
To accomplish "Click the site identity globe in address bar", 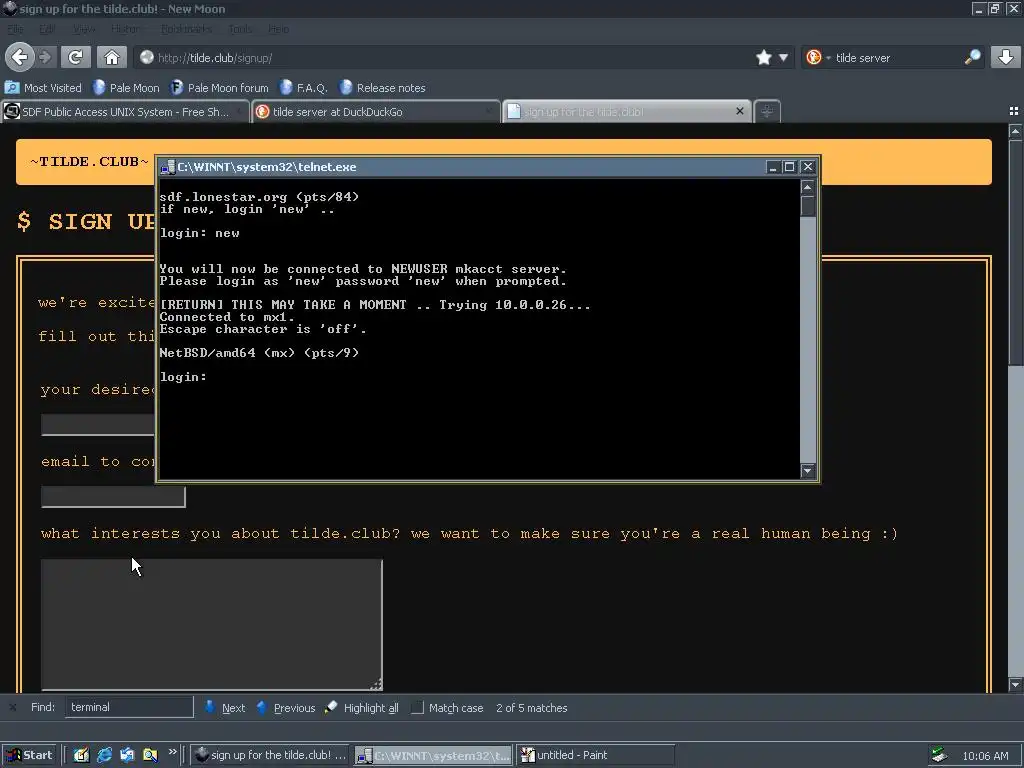I will pos(147,57).
